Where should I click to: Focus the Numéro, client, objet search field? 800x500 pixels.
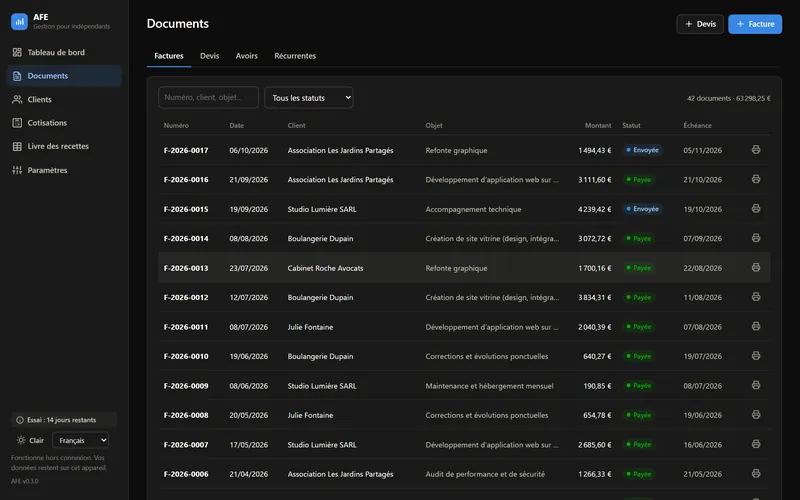point(208,97)
